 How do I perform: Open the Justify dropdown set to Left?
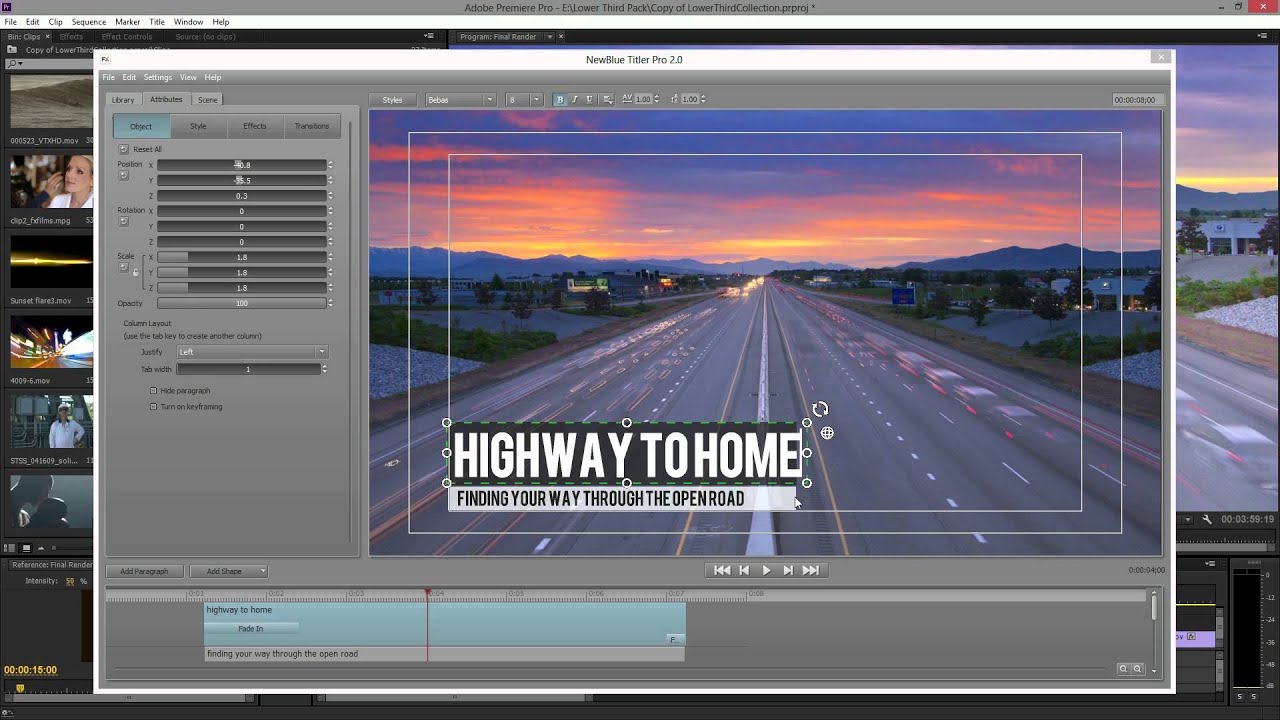click(252, 352)
